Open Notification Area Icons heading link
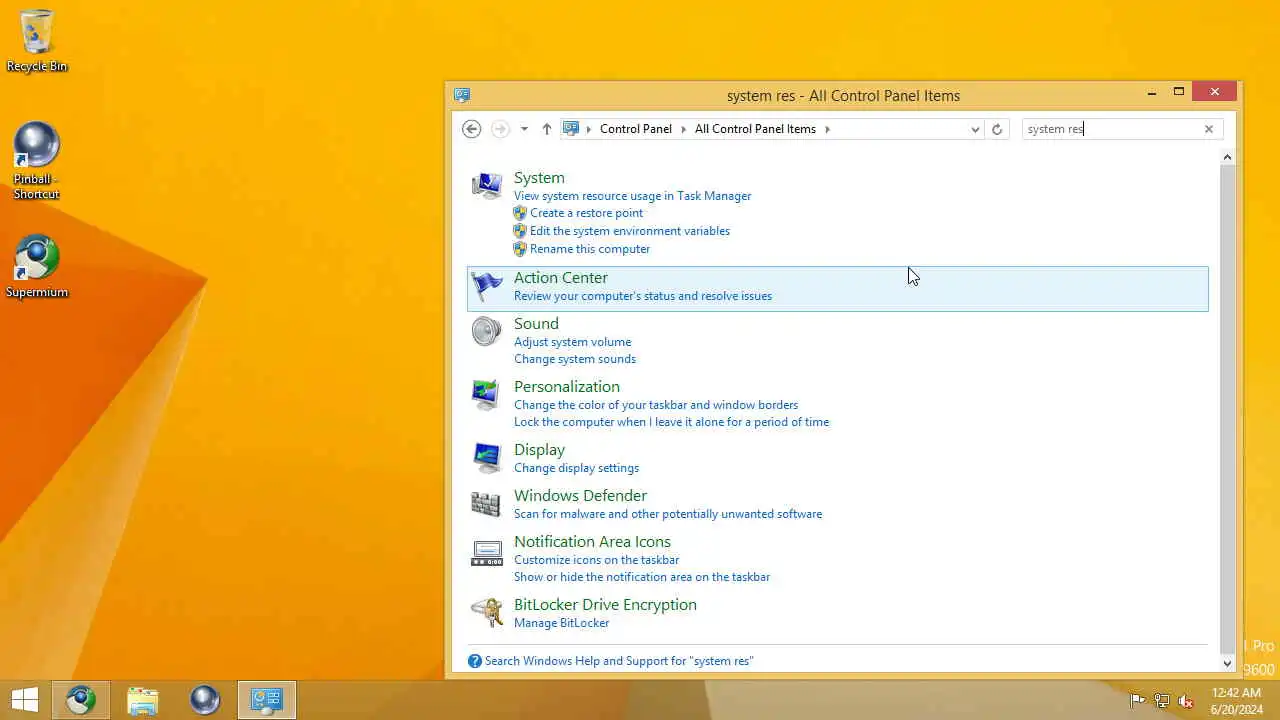The height and width of the screenshot is (720, 1280). pos(592,541)
